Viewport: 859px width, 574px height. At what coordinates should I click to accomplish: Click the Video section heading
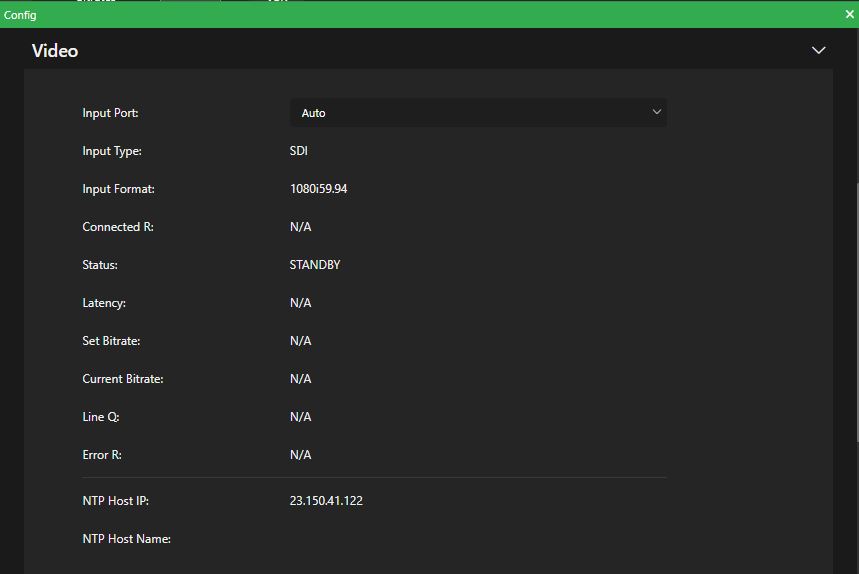tap(55, 51)
